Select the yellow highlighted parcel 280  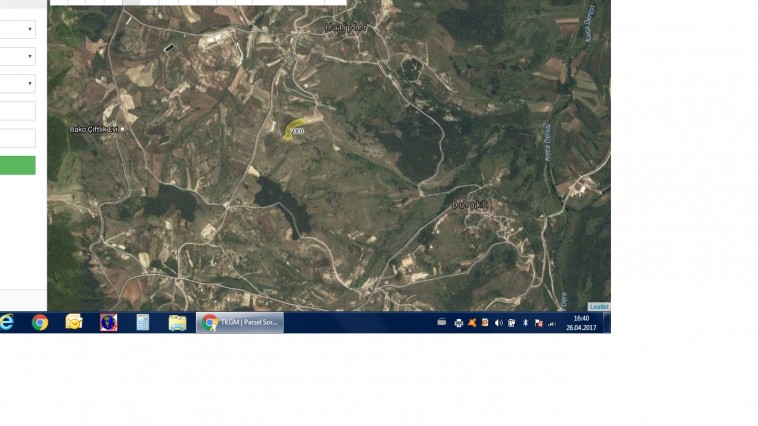pyautogui.click(x=292, y=131)
